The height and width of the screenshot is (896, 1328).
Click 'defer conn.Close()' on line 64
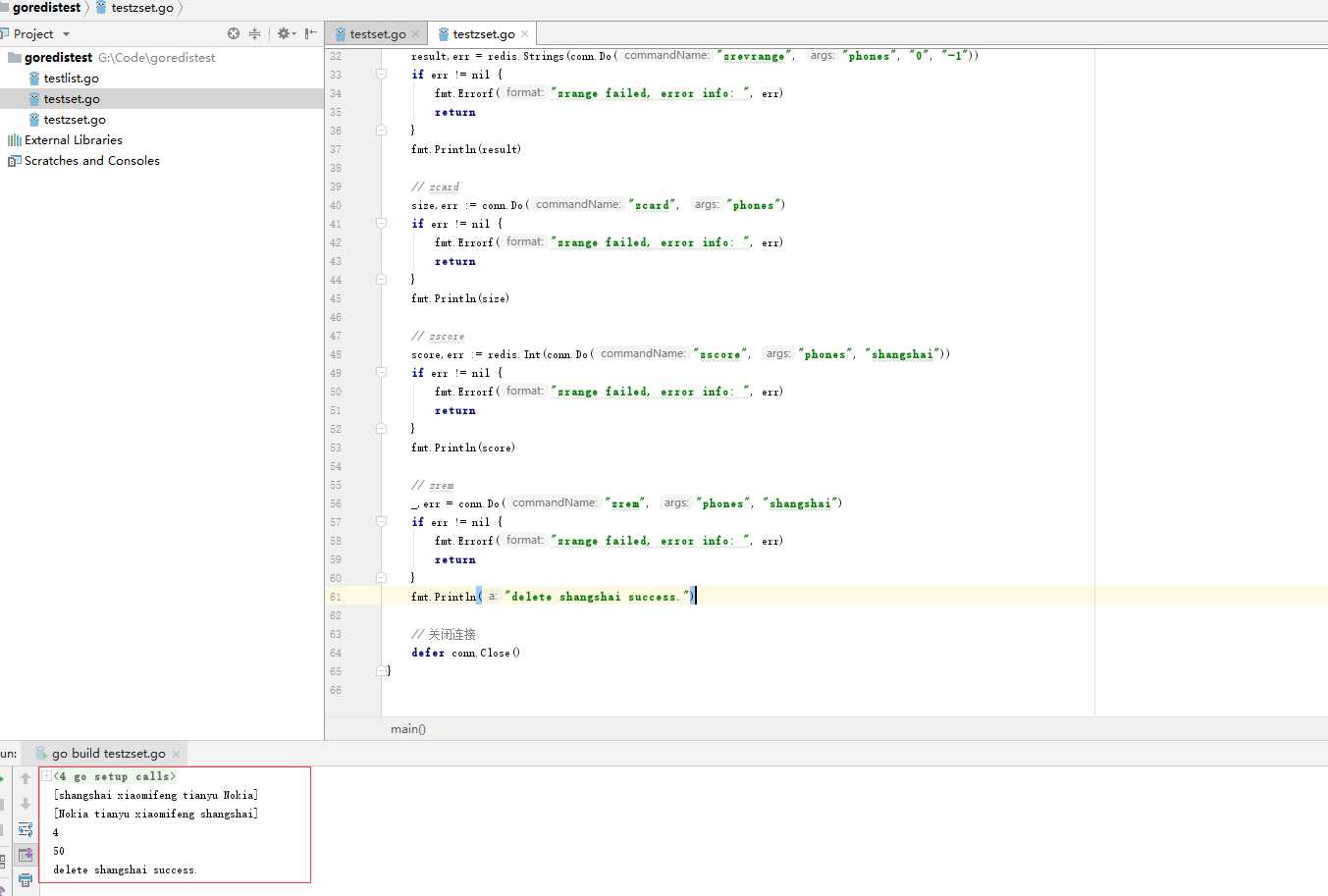pos(466,653)
